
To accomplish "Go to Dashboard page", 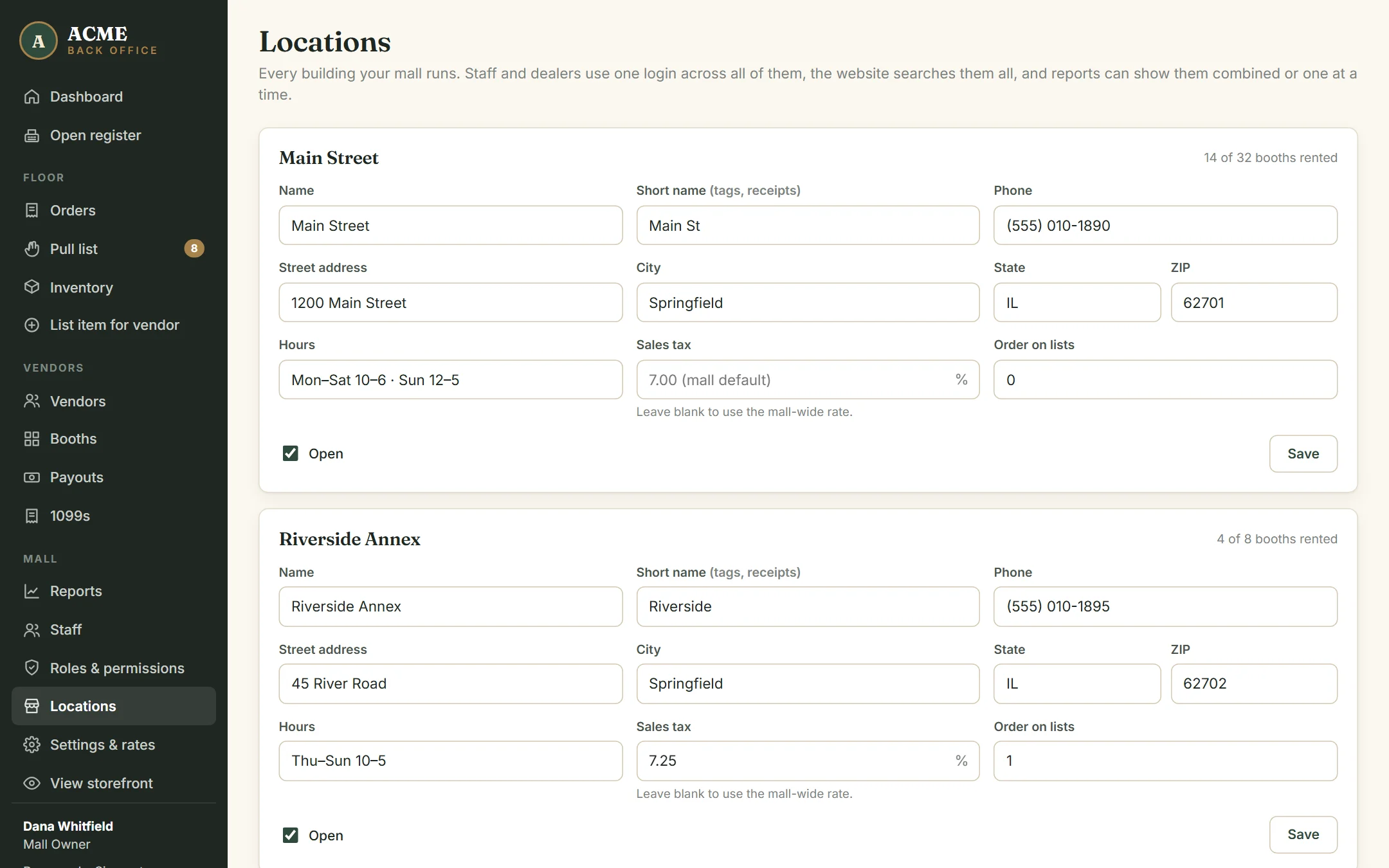I will coord(114,96).
